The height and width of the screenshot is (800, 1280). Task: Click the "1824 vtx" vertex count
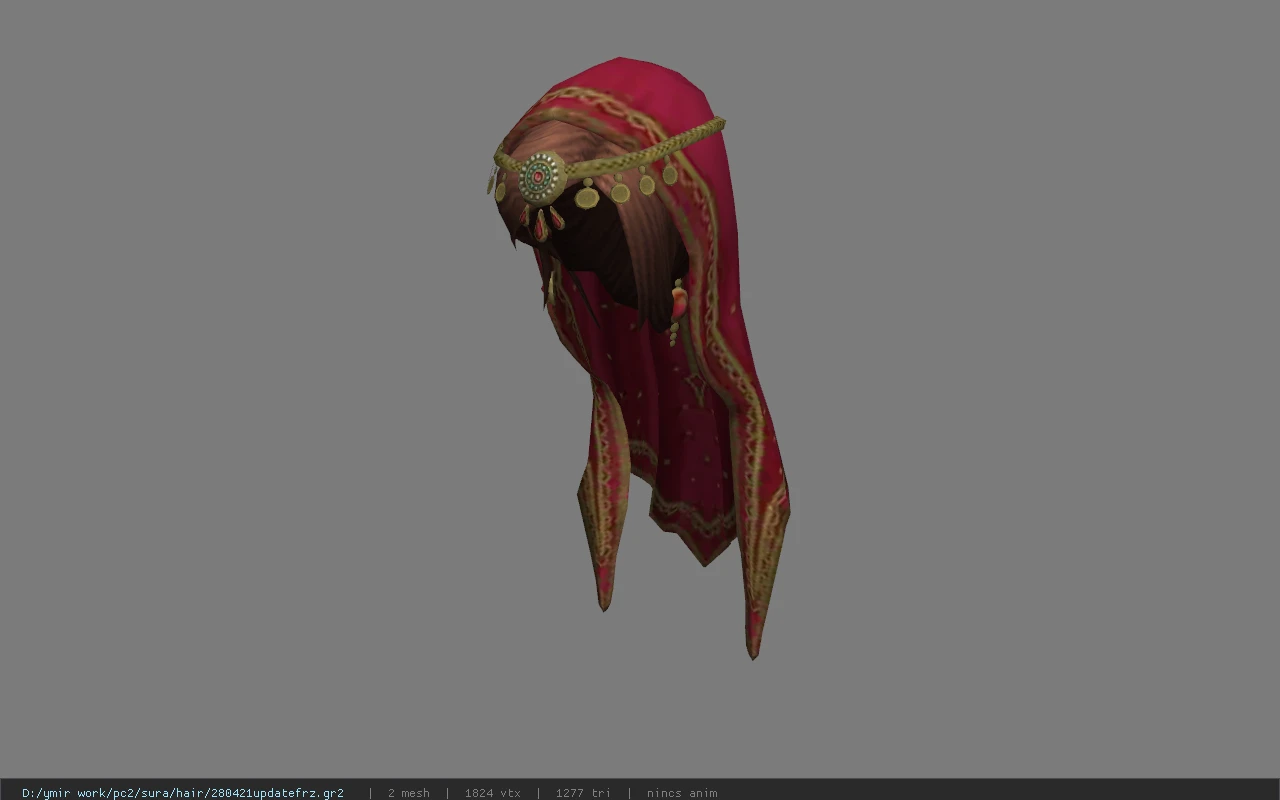(x=493, y=793)
